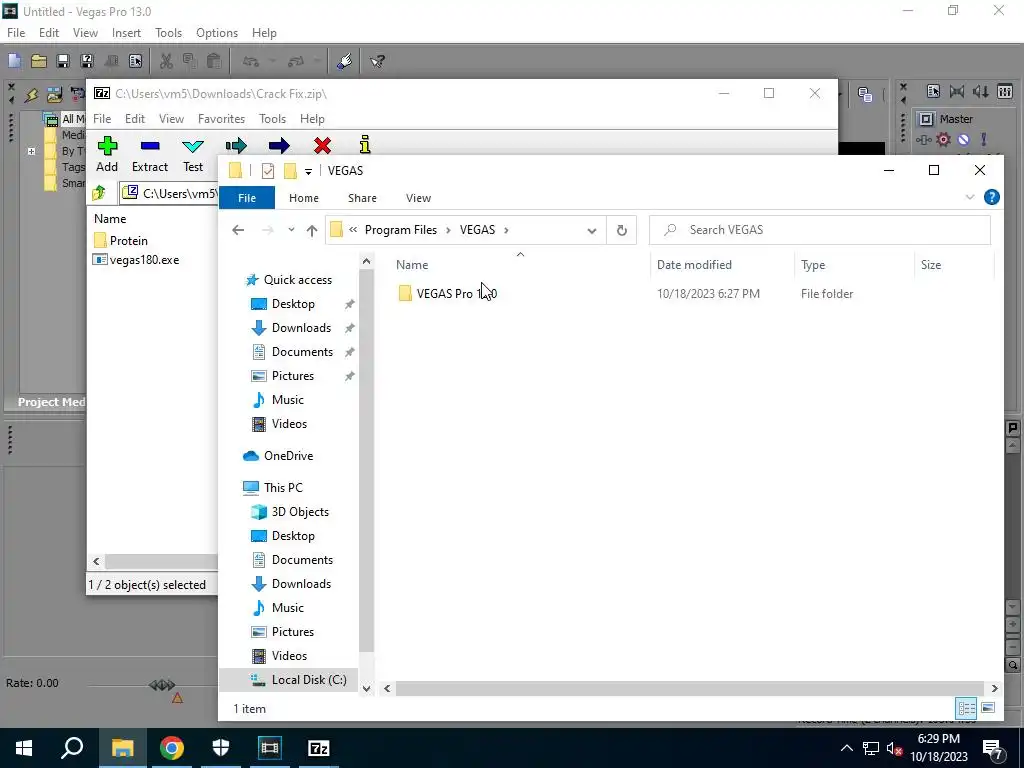Click the Explorer help question mark icon

tap(991, 197)
